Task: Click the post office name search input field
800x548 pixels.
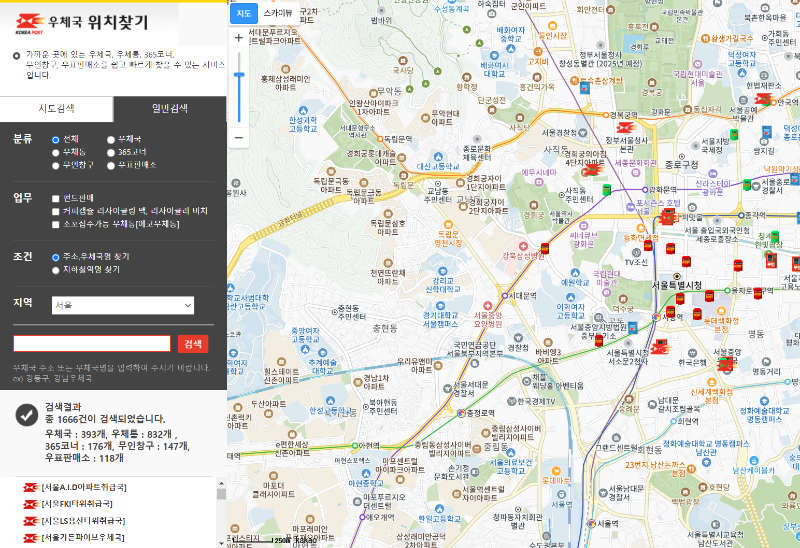Action: tap(92, 343)
